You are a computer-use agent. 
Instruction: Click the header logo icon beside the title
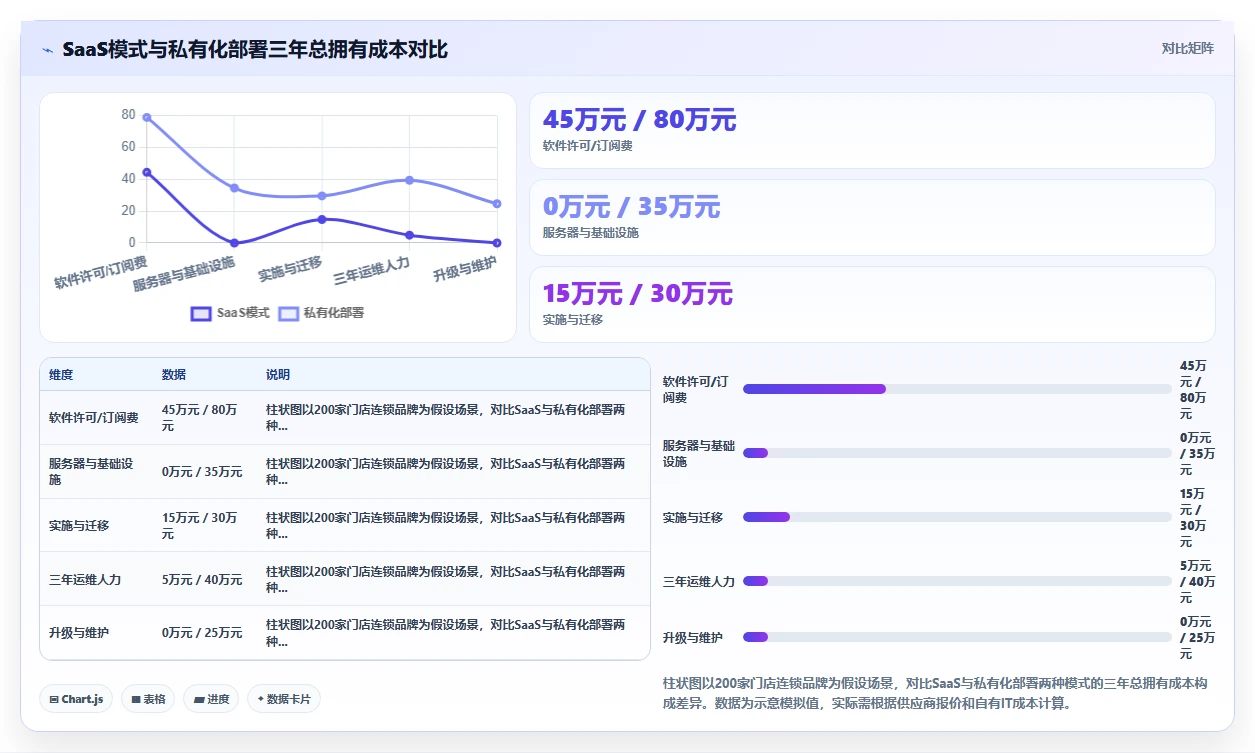47,49
